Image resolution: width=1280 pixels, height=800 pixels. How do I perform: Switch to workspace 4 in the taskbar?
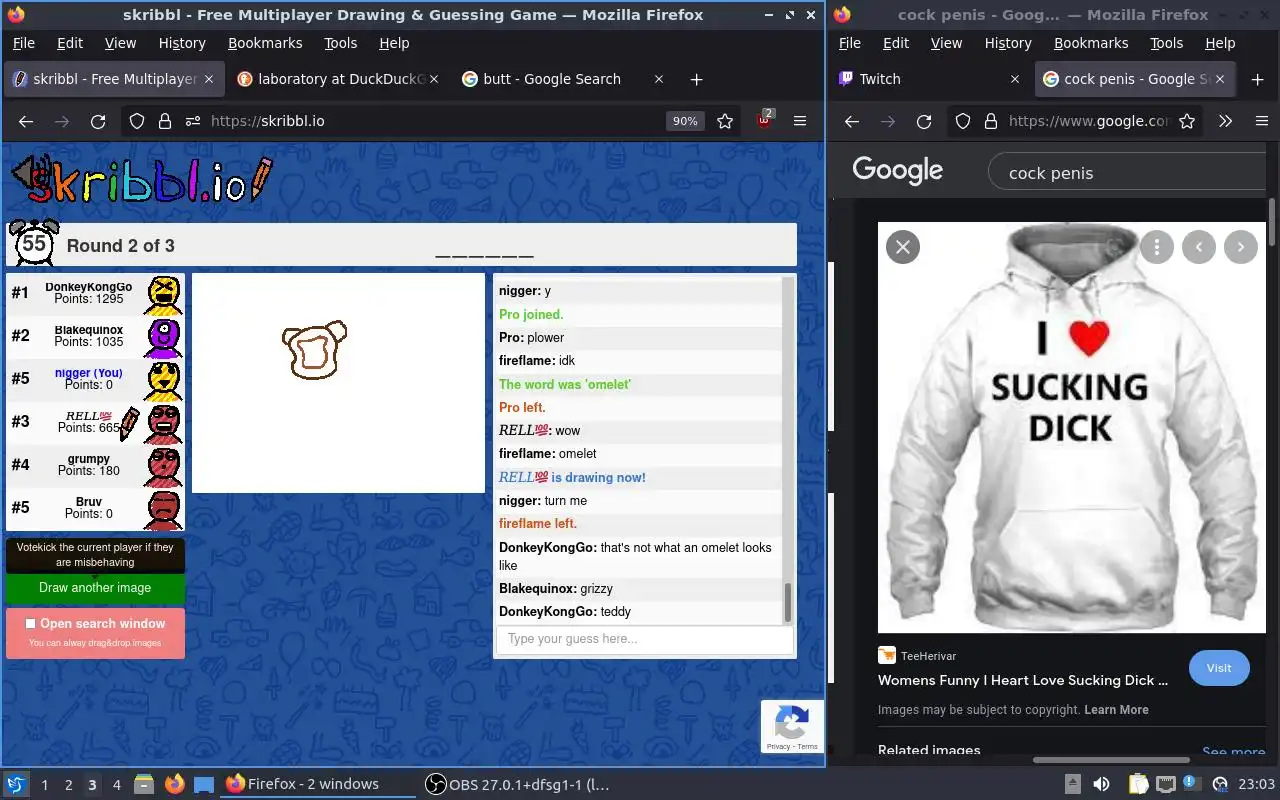[x=116, y=785]
